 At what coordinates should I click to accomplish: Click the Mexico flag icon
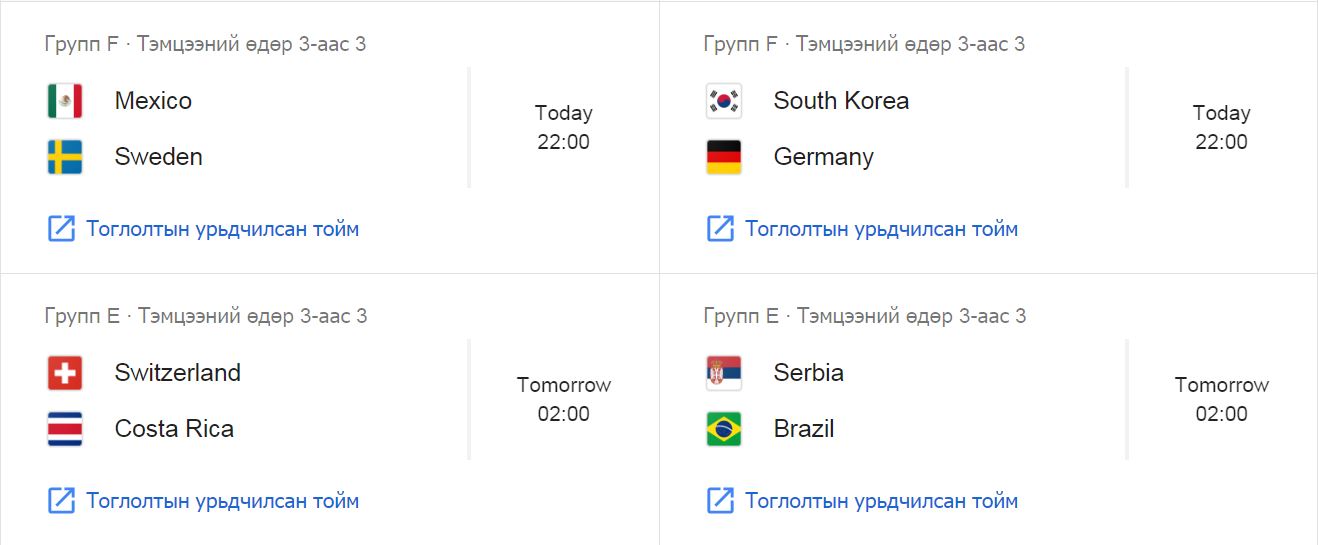click(65, 101)
